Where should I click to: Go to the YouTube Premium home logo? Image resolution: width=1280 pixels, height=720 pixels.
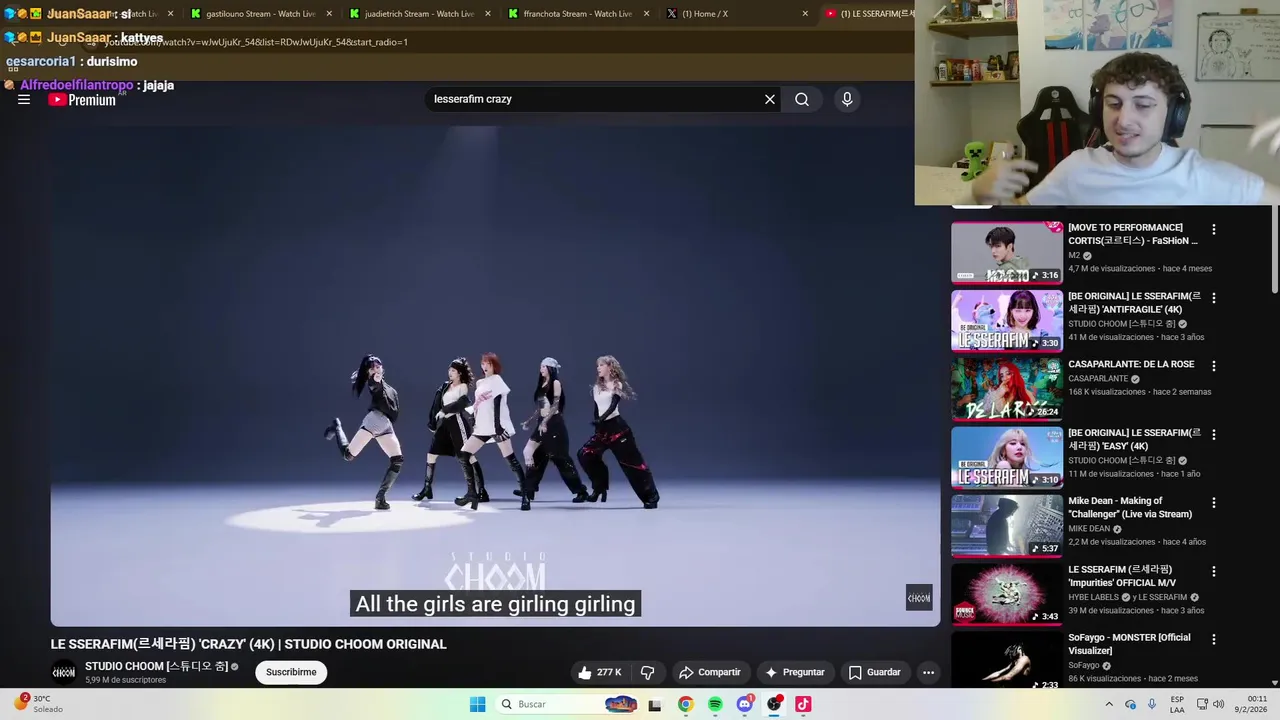tap(82, 100)
